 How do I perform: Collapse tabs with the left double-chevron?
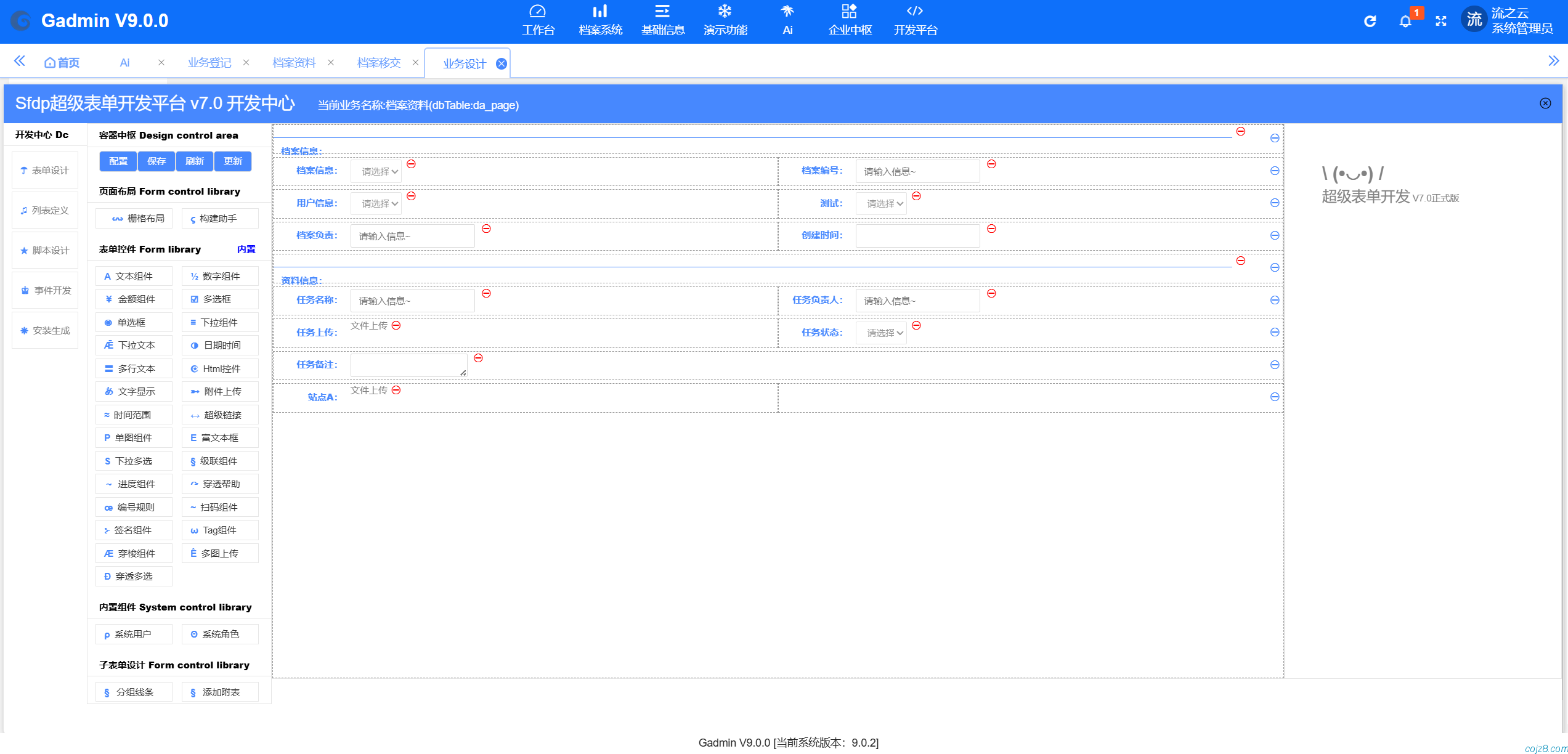click(x=20, y=61)
